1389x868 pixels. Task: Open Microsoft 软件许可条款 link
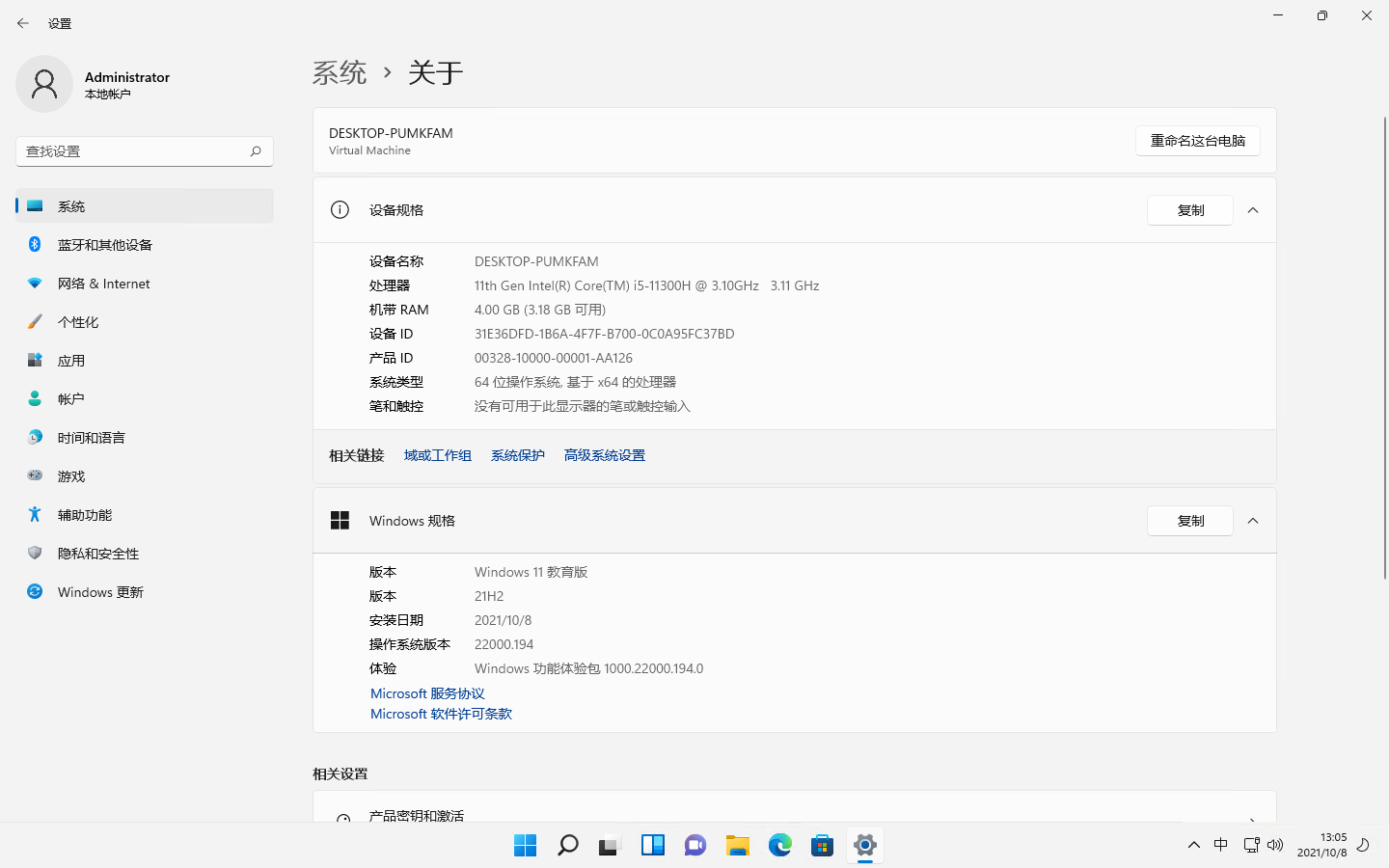441,714
